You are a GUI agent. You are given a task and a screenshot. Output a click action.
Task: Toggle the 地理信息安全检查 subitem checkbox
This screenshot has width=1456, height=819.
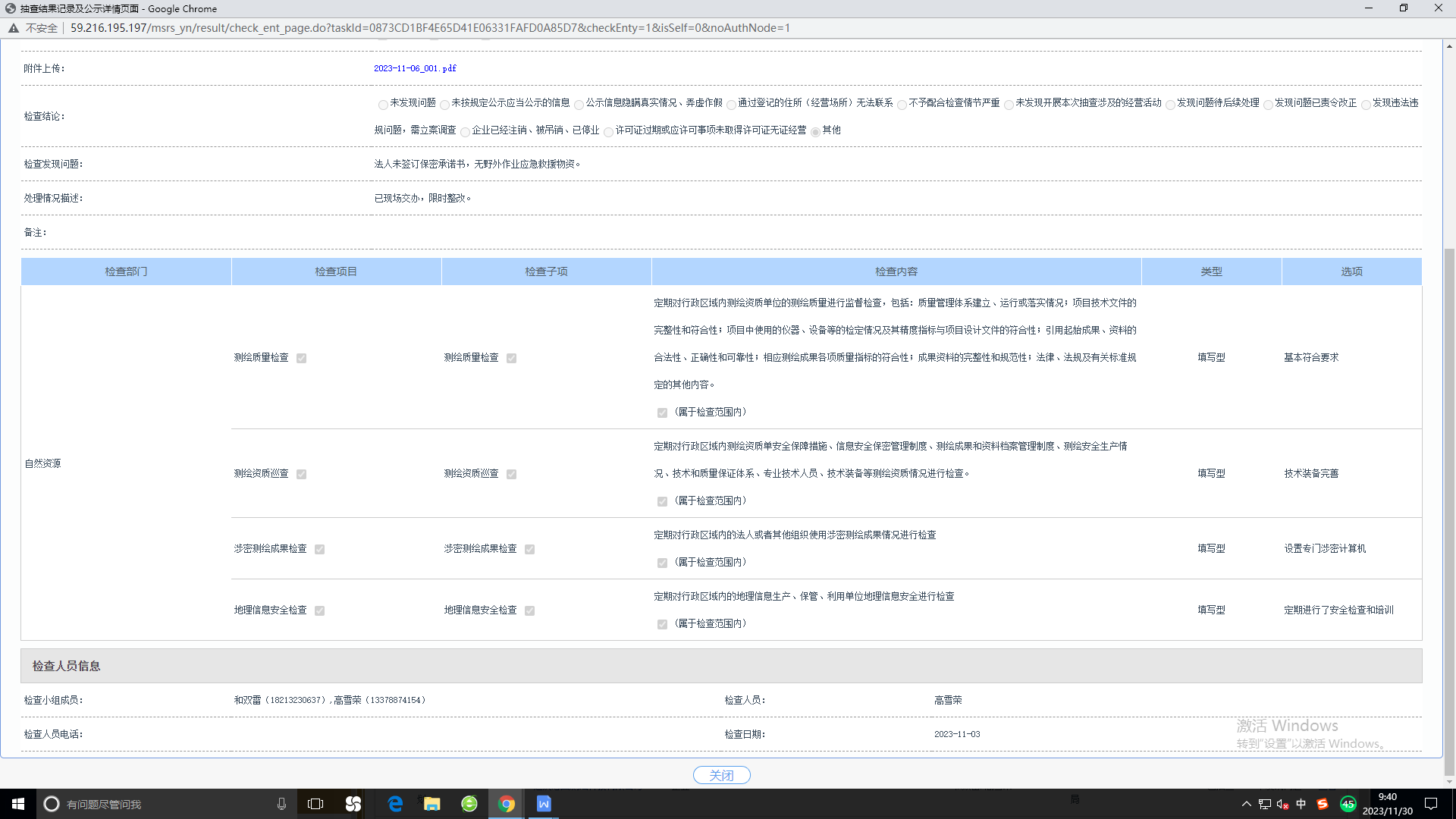530,611
